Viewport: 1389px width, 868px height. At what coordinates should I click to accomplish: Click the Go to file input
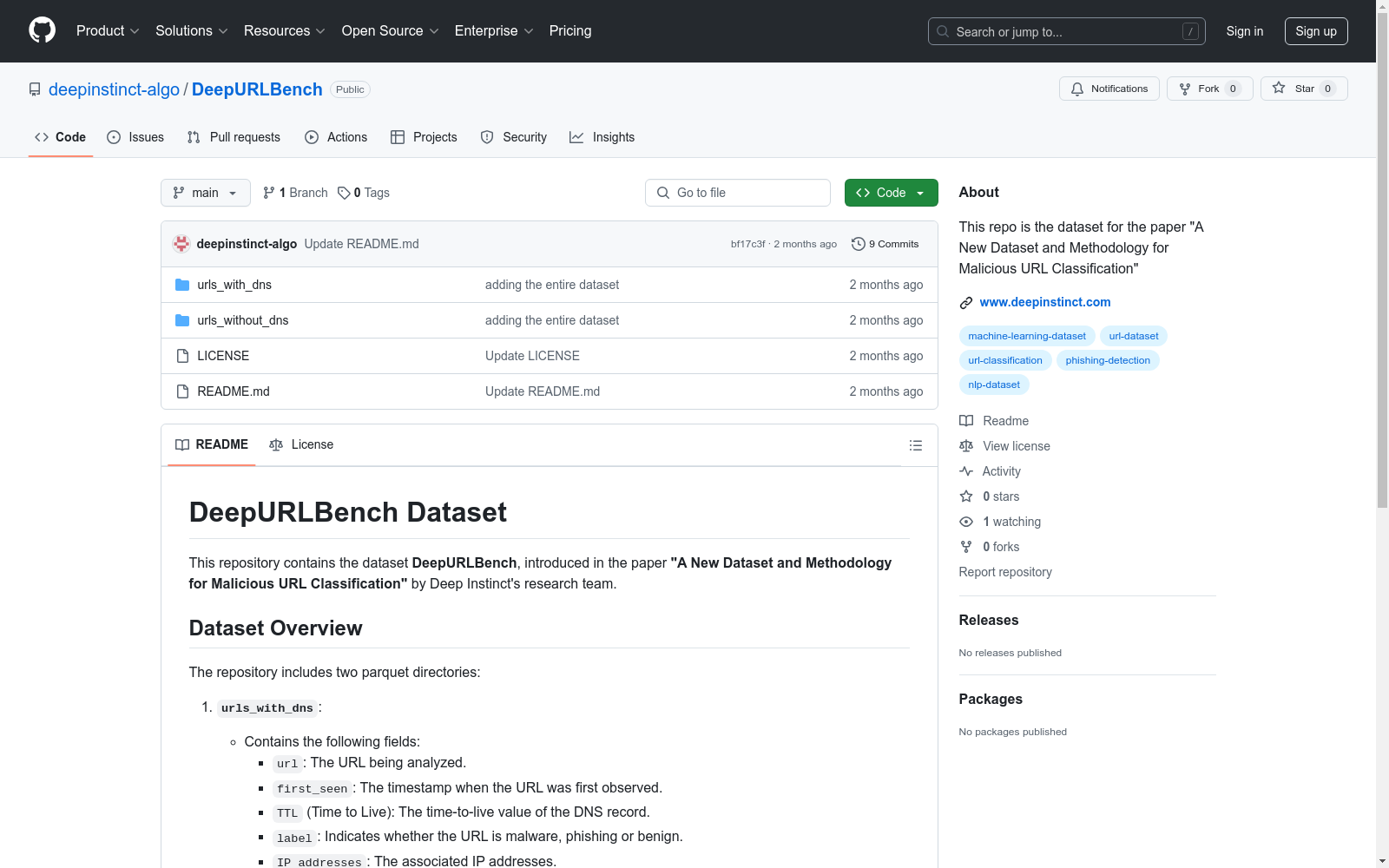(738, 193)
